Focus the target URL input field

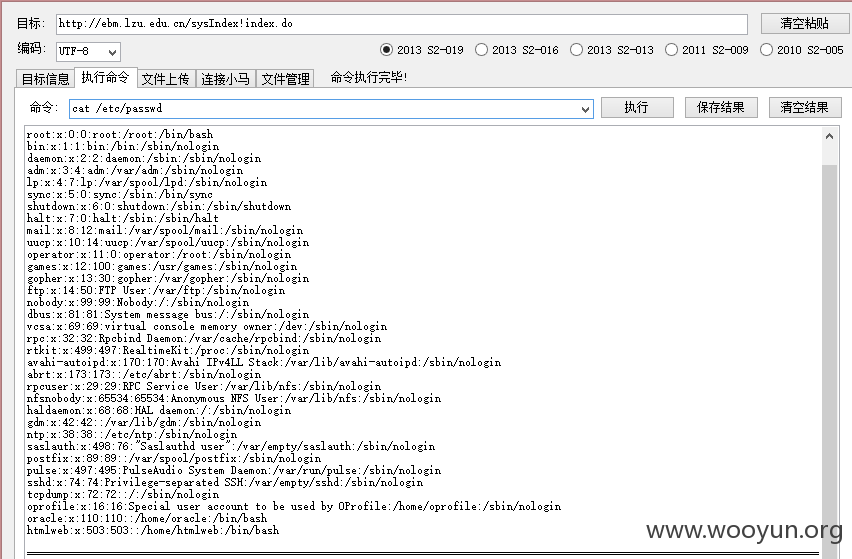click(x=402, y=24)
